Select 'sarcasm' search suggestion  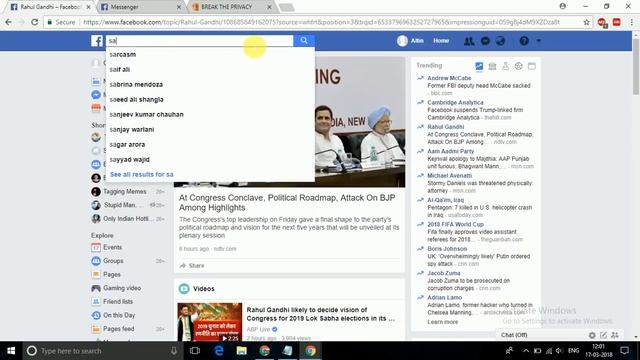coord(210,54)
